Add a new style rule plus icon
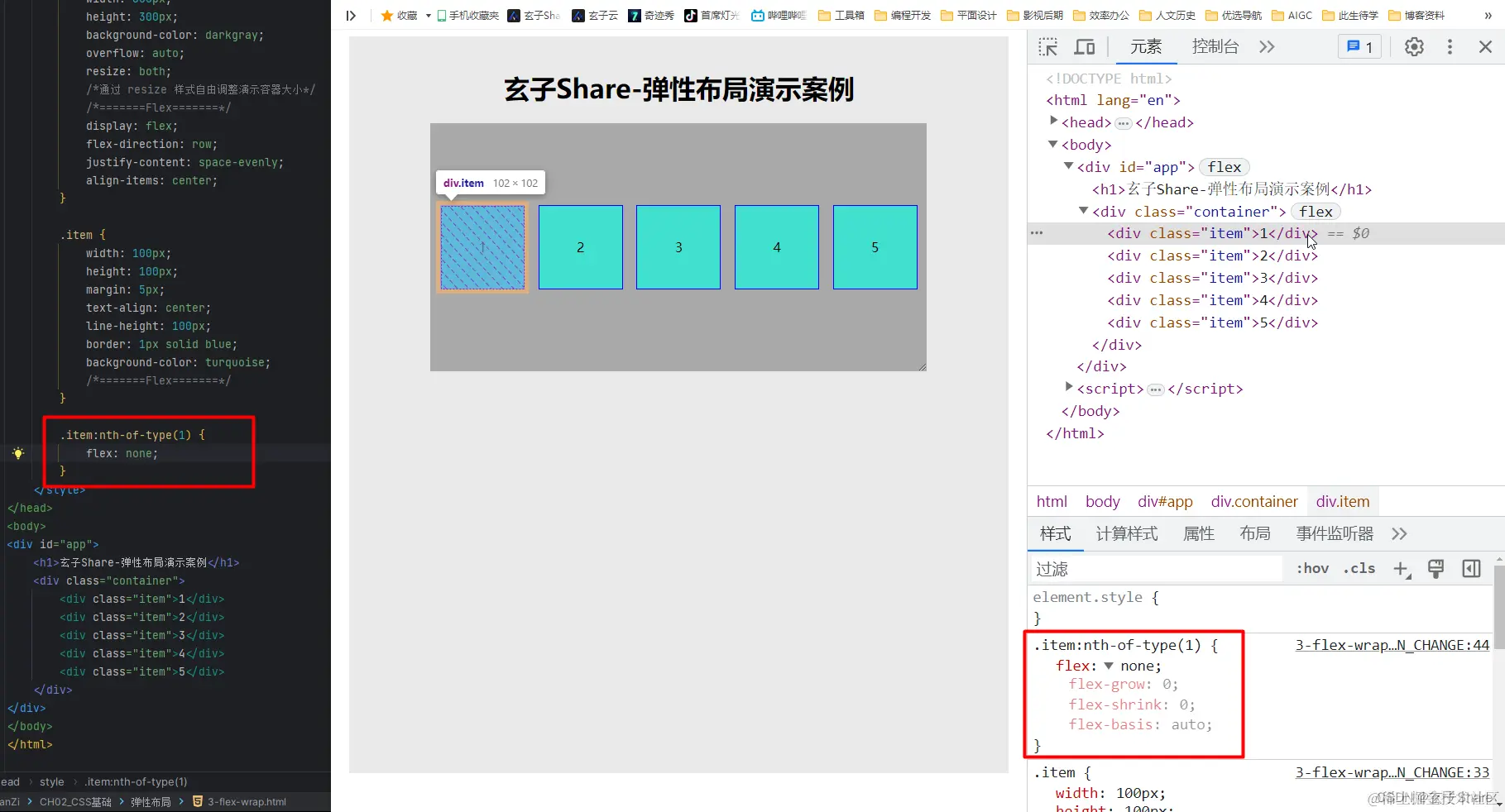This screenshot has width=1505, height=812. (x=1402, y=569)
